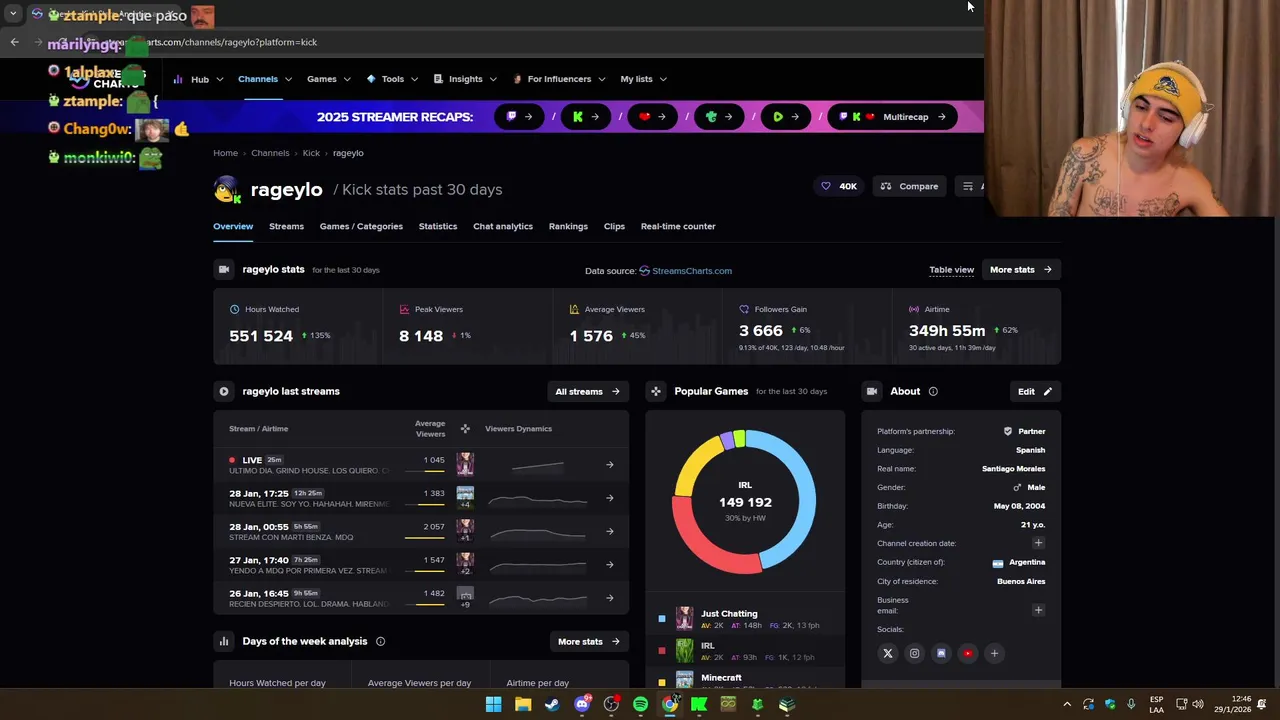This screenshot has width=1280, height=720.
Task: Expand the Games dropdown
Action: [x=328, y=79]
